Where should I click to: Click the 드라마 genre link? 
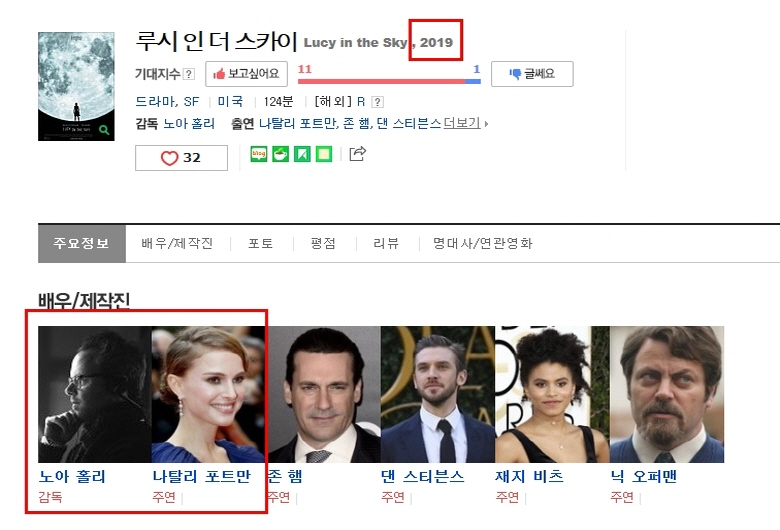(154, 102)
